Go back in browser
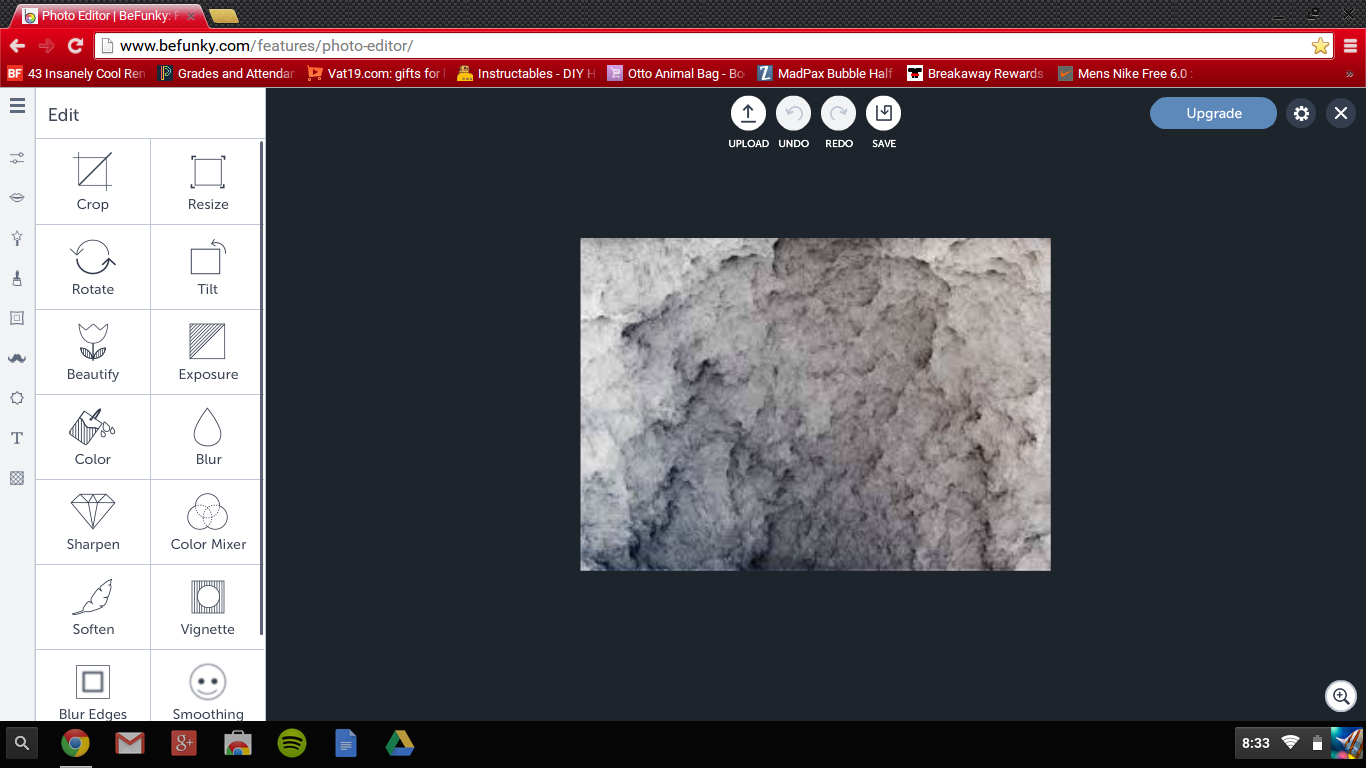 tap(17, 46)
